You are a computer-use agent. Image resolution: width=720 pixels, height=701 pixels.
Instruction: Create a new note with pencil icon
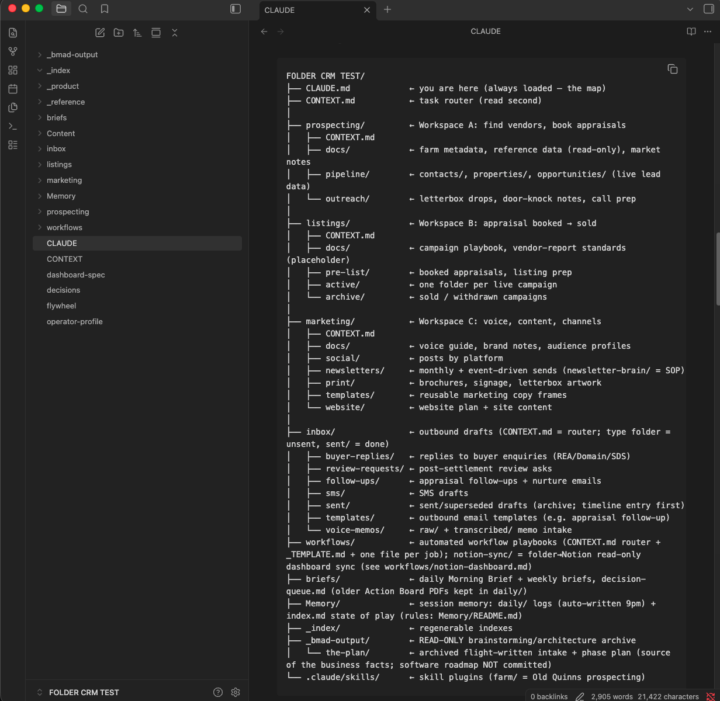100,33
